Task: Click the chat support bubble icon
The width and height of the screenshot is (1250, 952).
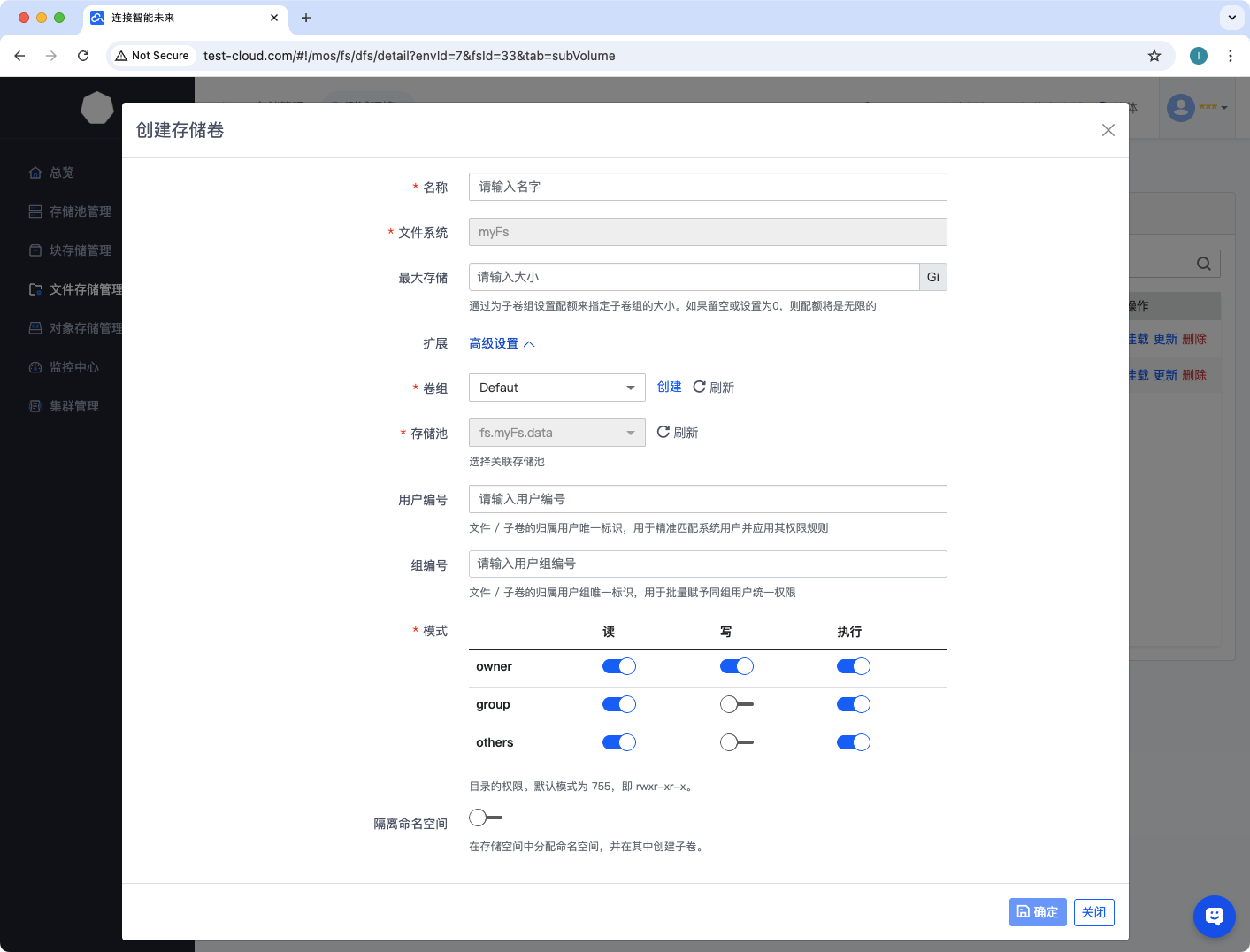Action: pyautogui.click(x=1214, y=916)
